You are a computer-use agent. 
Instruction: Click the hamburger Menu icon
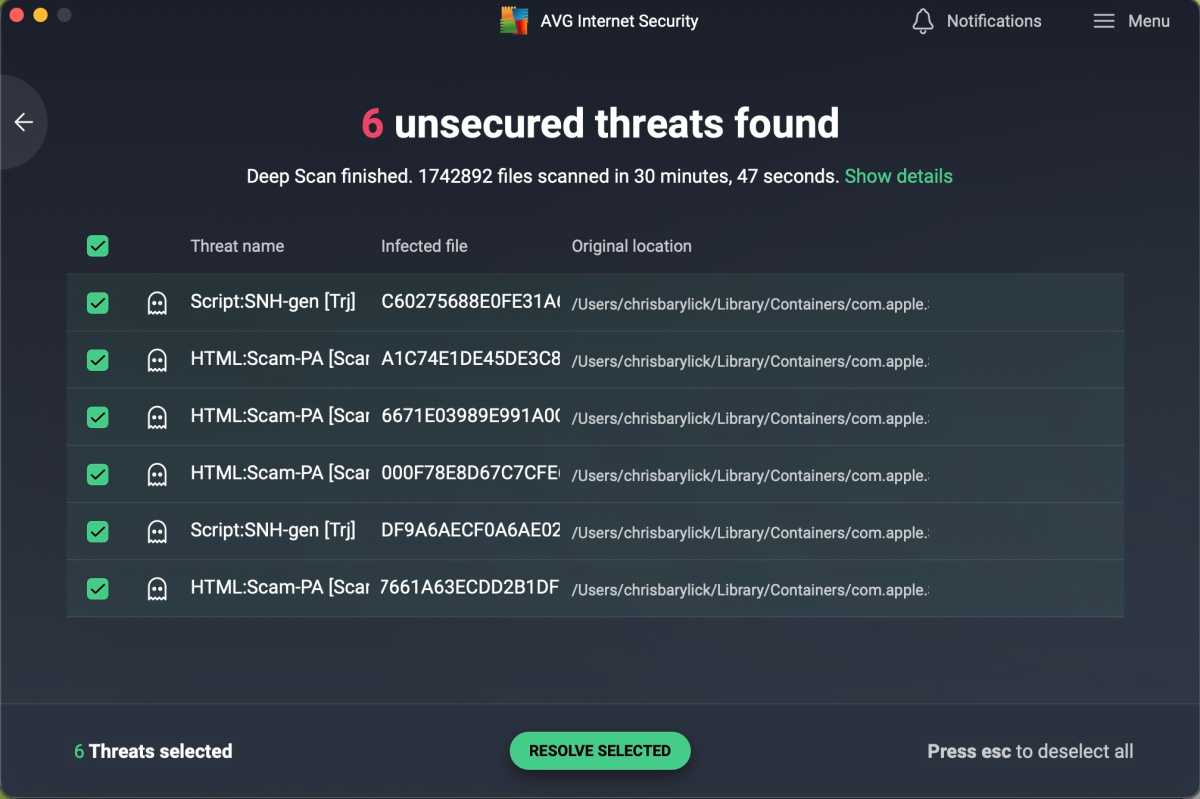1104,20
